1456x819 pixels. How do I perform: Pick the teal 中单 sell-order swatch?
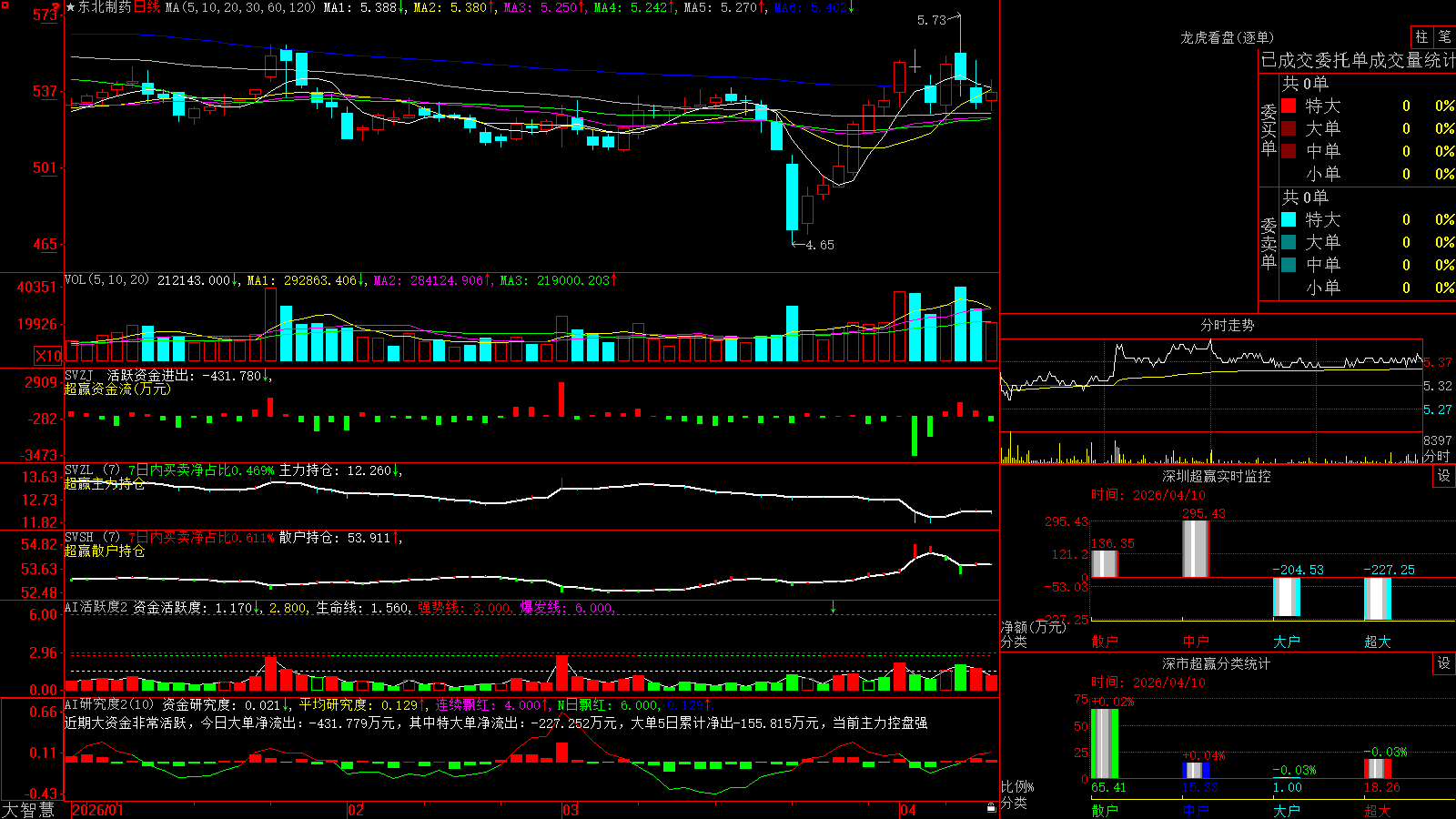click(1289, 265)
